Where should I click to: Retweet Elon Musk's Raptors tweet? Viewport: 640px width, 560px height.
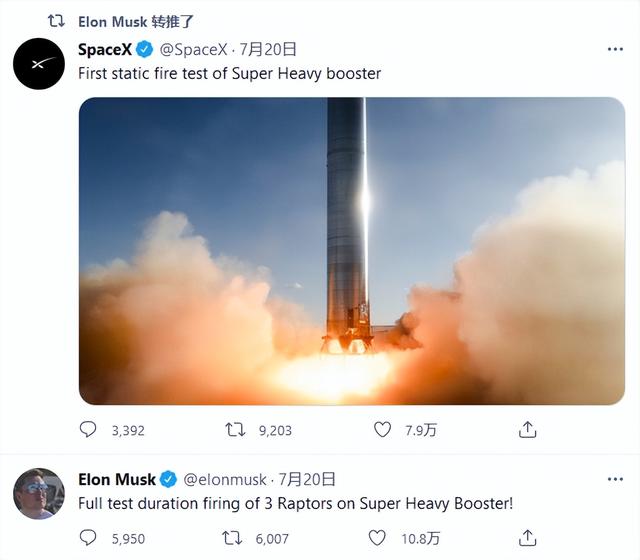[235, 538]
